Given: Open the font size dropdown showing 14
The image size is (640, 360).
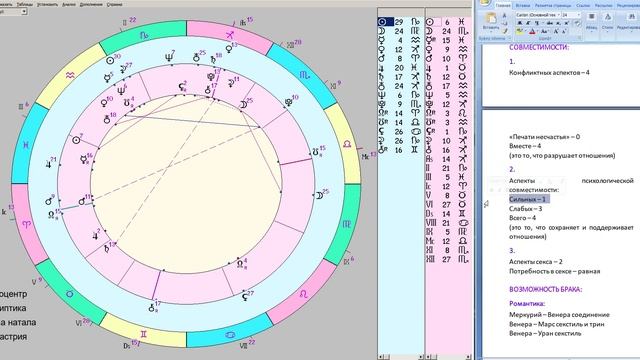Looking at the screenshot, I should (x=579, y=15).
